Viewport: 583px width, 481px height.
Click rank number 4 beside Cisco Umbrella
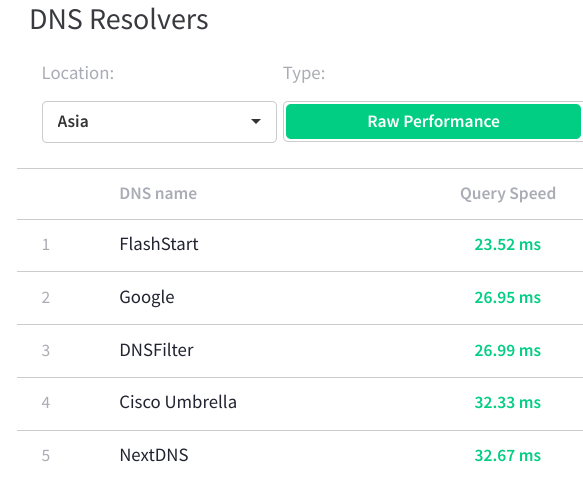point(46,403)
